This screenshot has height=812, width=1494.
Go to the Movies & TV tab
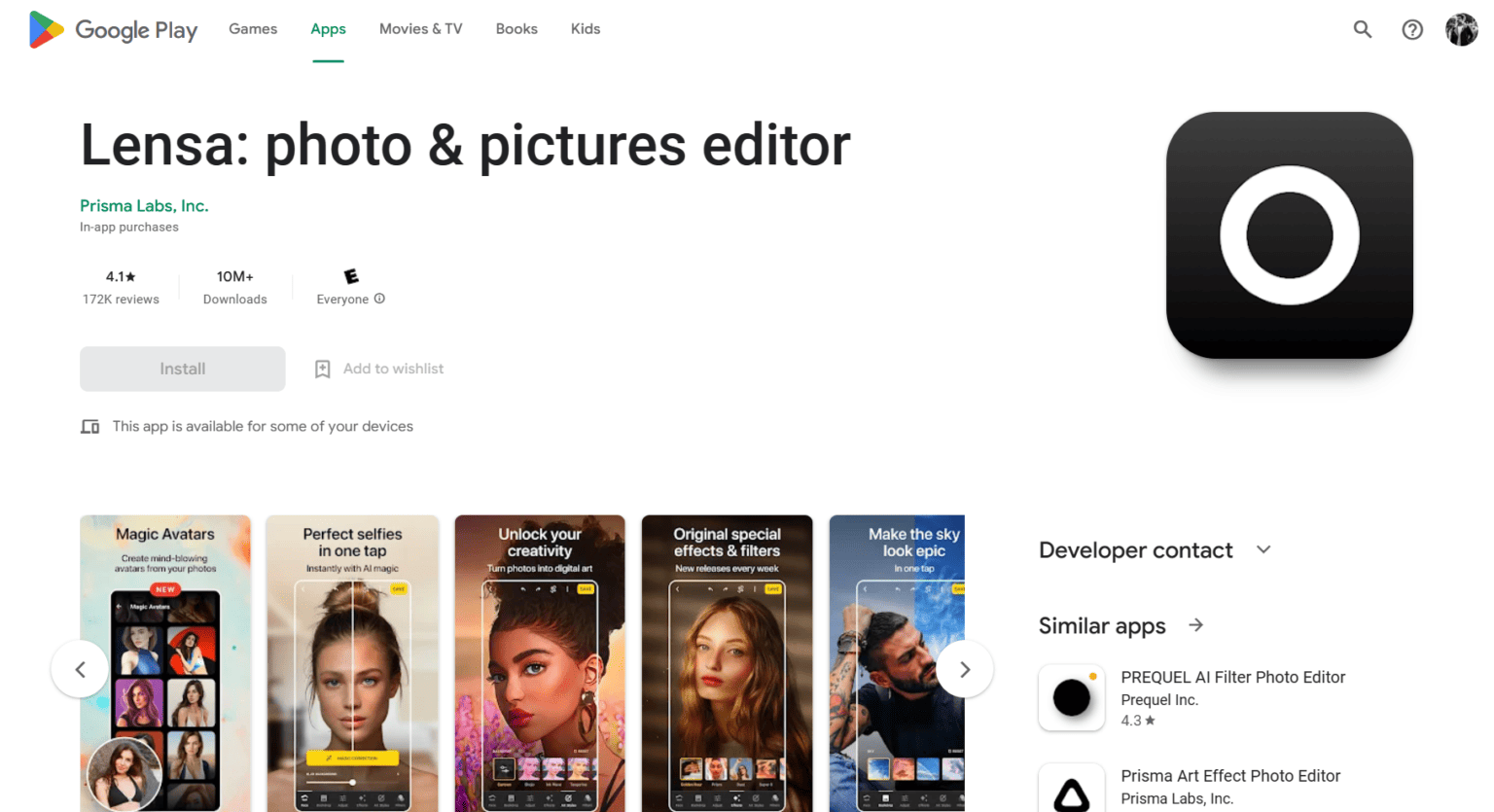(420, 29)
